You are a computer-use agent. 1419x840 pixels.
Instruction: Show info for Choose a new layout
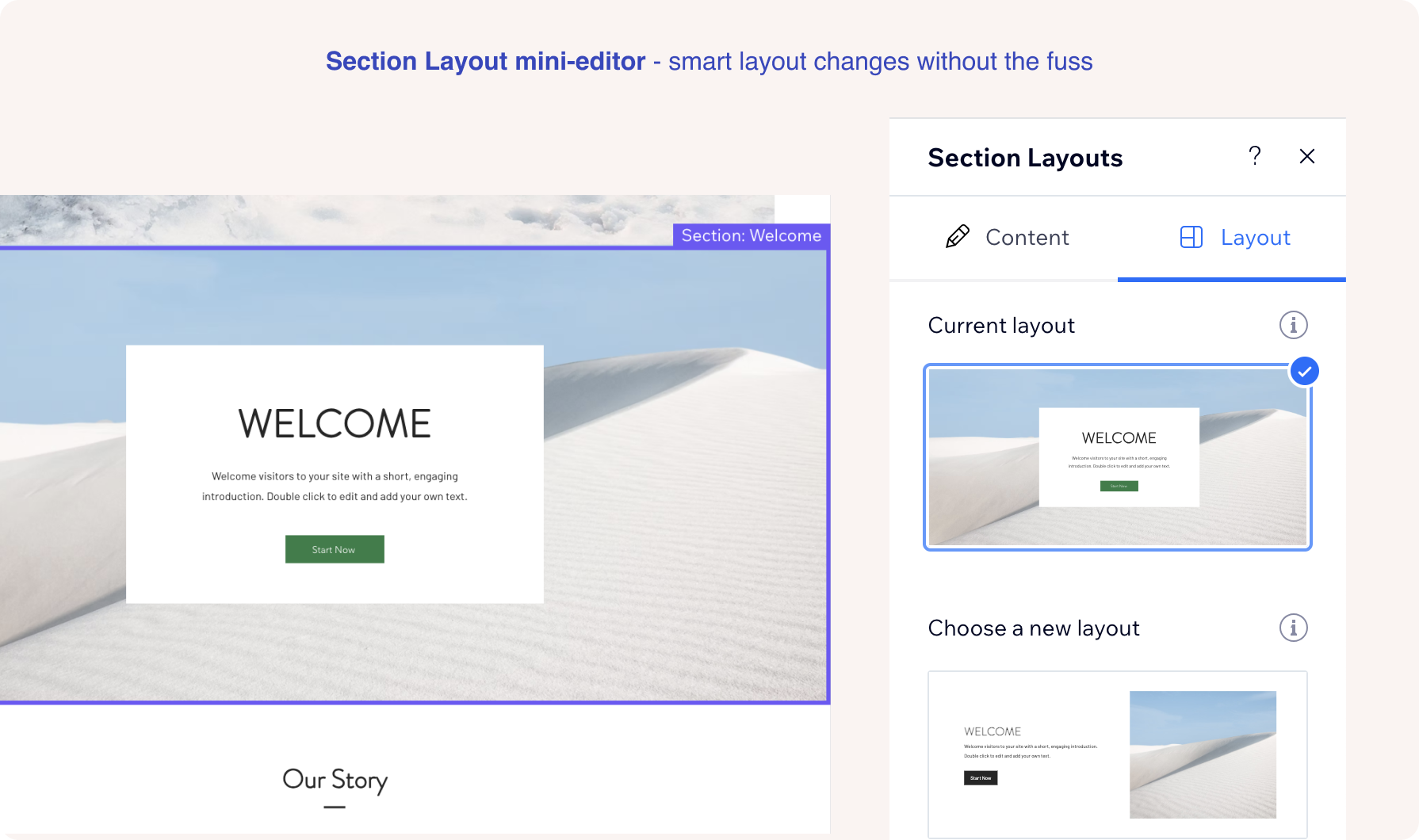point(1293,628)
